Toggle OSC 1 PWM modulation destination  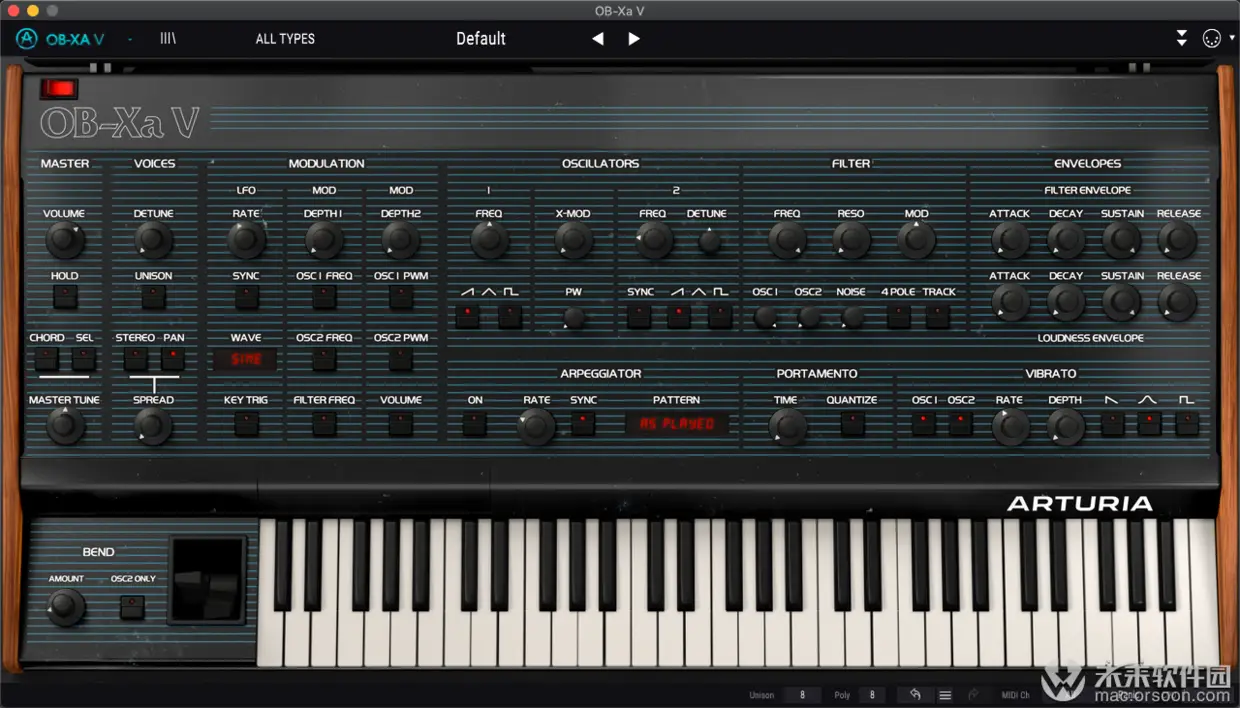pyautogui.click(x=401, y=297)
